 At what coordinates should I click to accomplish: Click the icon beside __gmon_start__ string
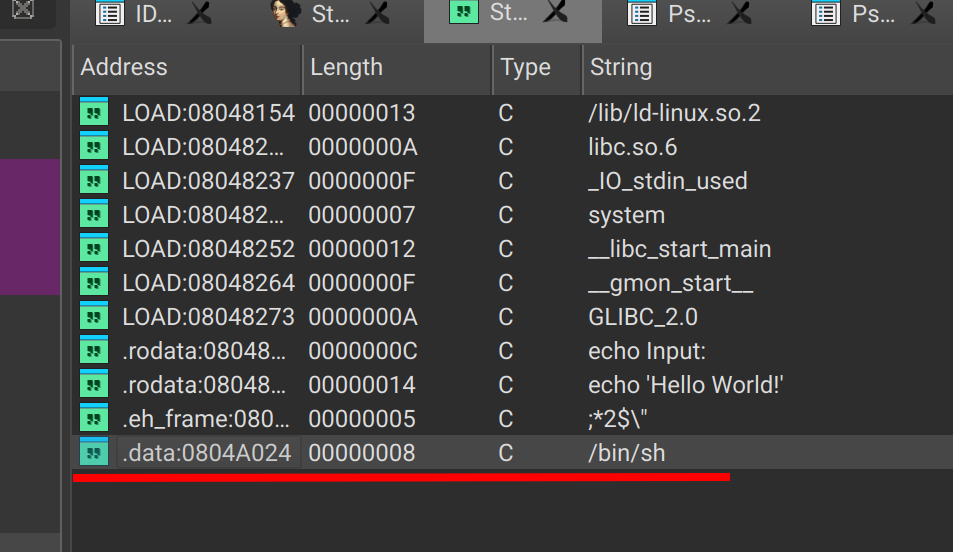coord(93,283)
